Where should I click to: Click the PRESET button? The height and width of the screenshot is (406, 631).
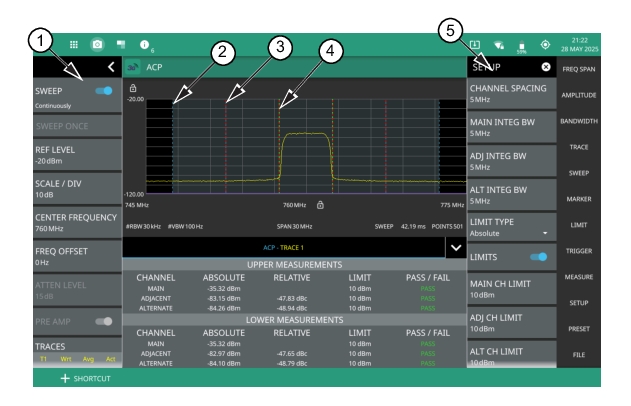[579, 327]
